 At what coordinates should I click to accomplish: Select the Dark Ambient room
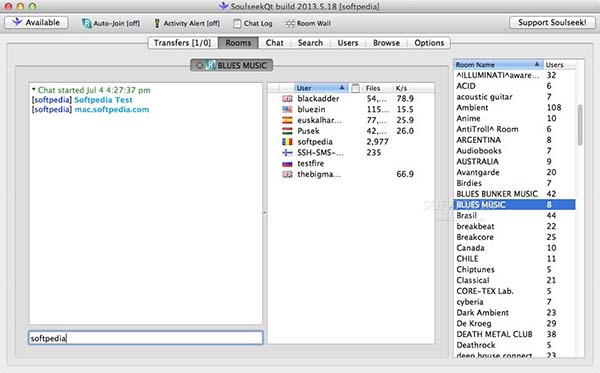coord(514,313)
